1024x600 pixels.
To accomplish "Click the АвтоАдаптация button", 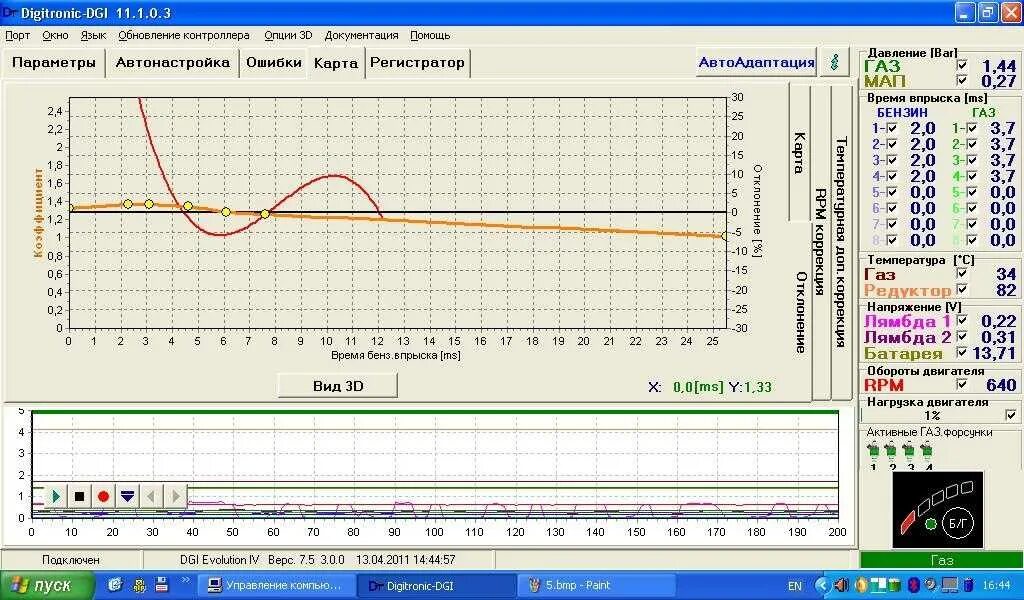I will (x=756, y=62).
